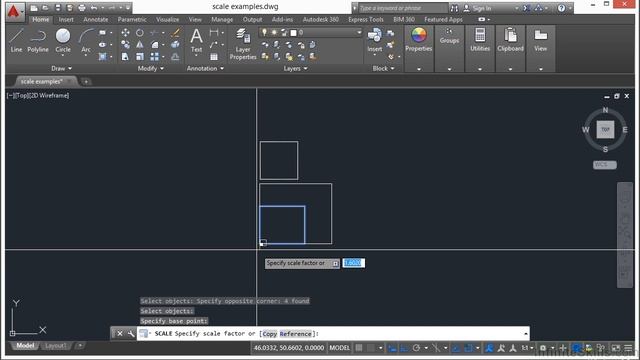Screen dimensions: 640x360
Task: Click the Move tool in Modify panel
Action: [125, 33]
